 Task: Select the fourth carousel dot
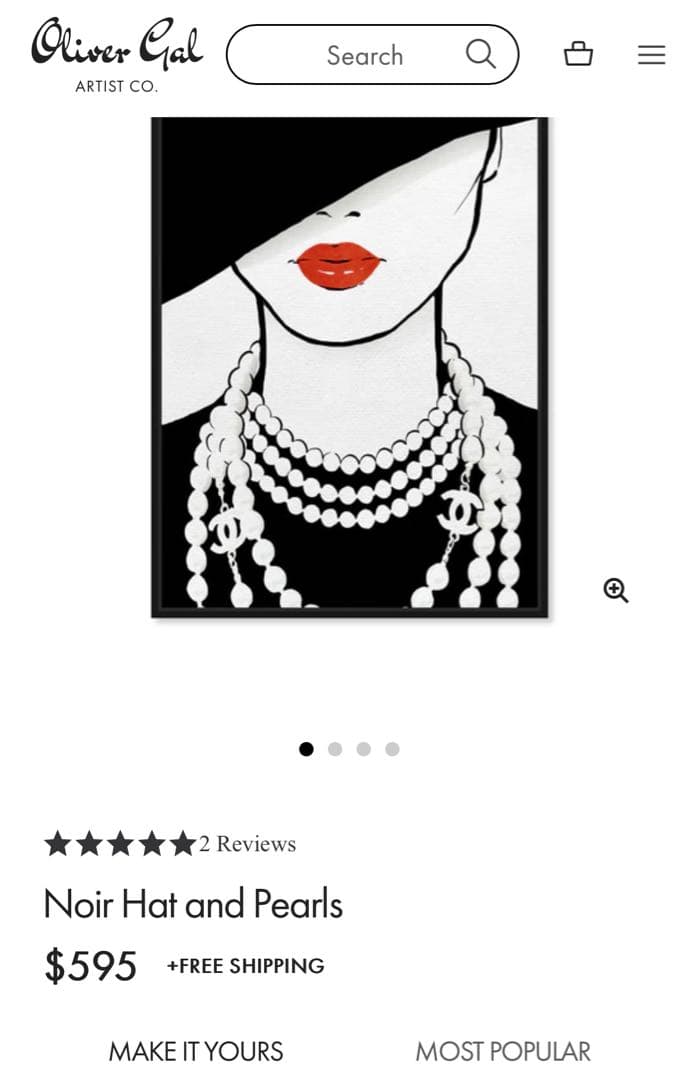(393, 749)
